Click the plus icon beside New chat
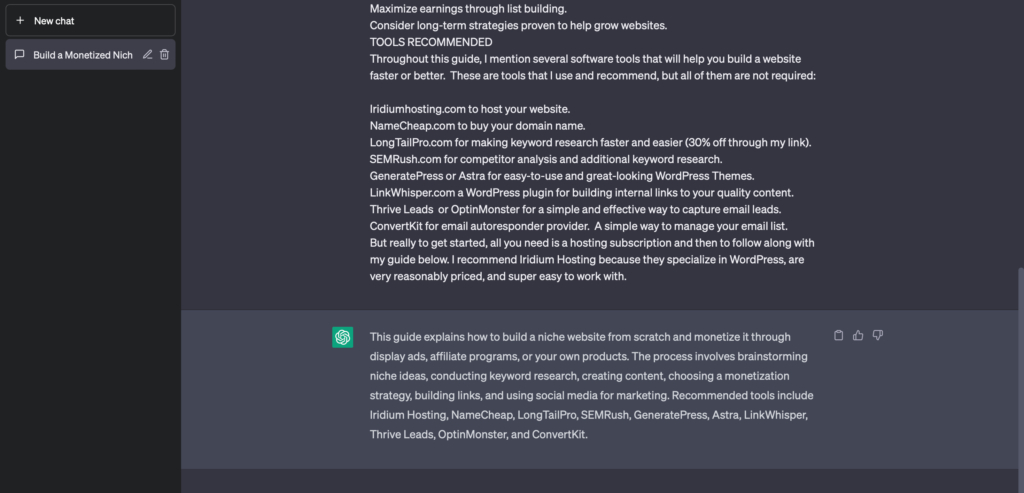 coord(20,20)
